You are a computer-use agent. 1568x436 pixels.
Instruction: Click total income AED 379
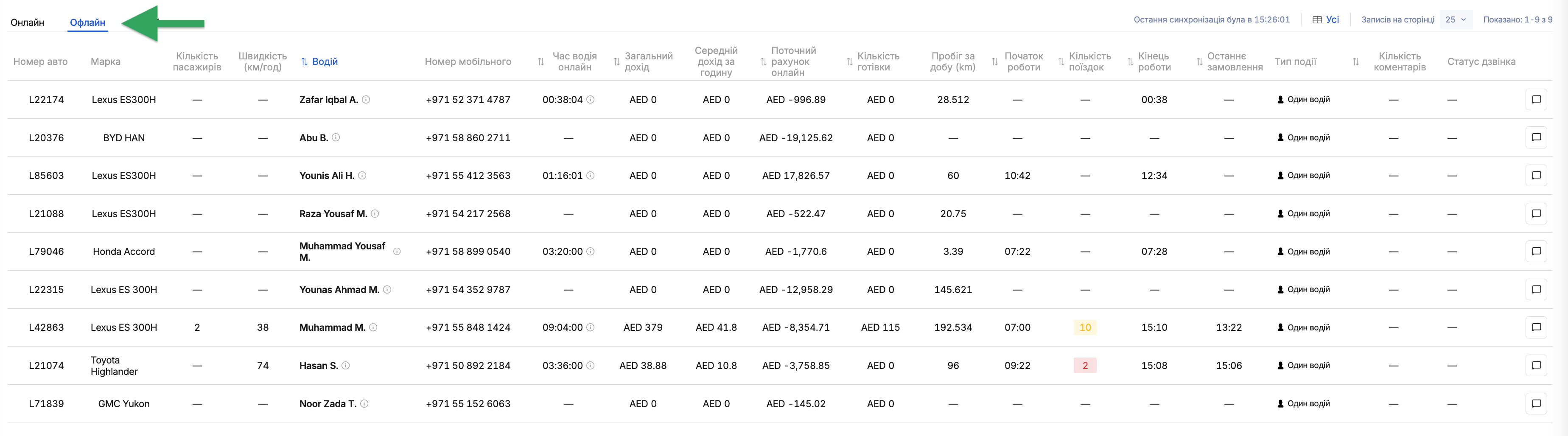pyautogui.click(x=643, y=327)
